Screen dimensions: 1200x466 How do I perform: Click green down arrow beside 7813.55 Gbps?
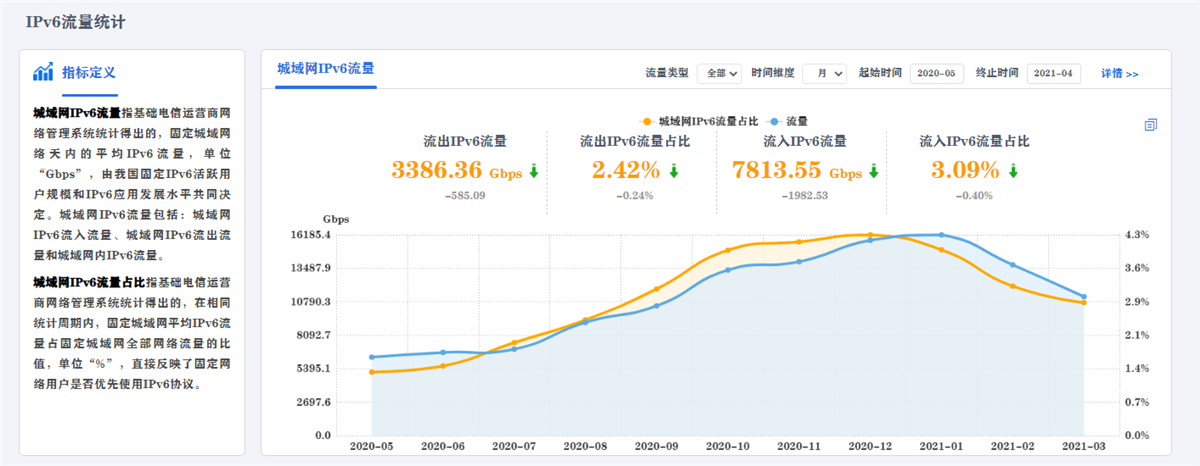873,171
